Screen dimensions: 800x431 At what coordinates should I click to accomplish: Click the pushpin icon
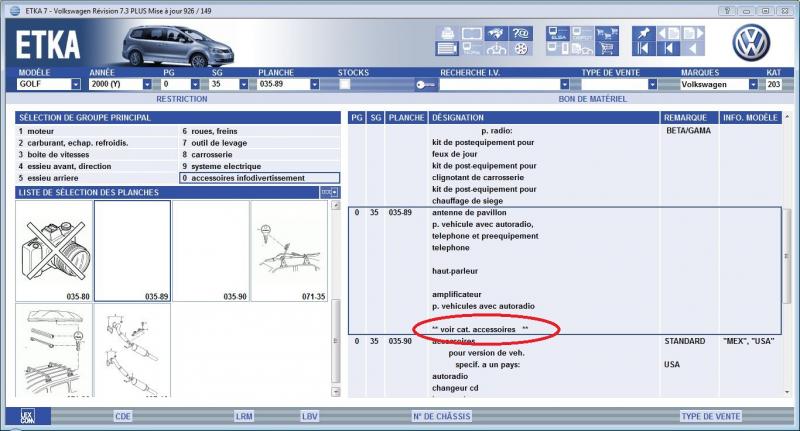pos(643,34)
